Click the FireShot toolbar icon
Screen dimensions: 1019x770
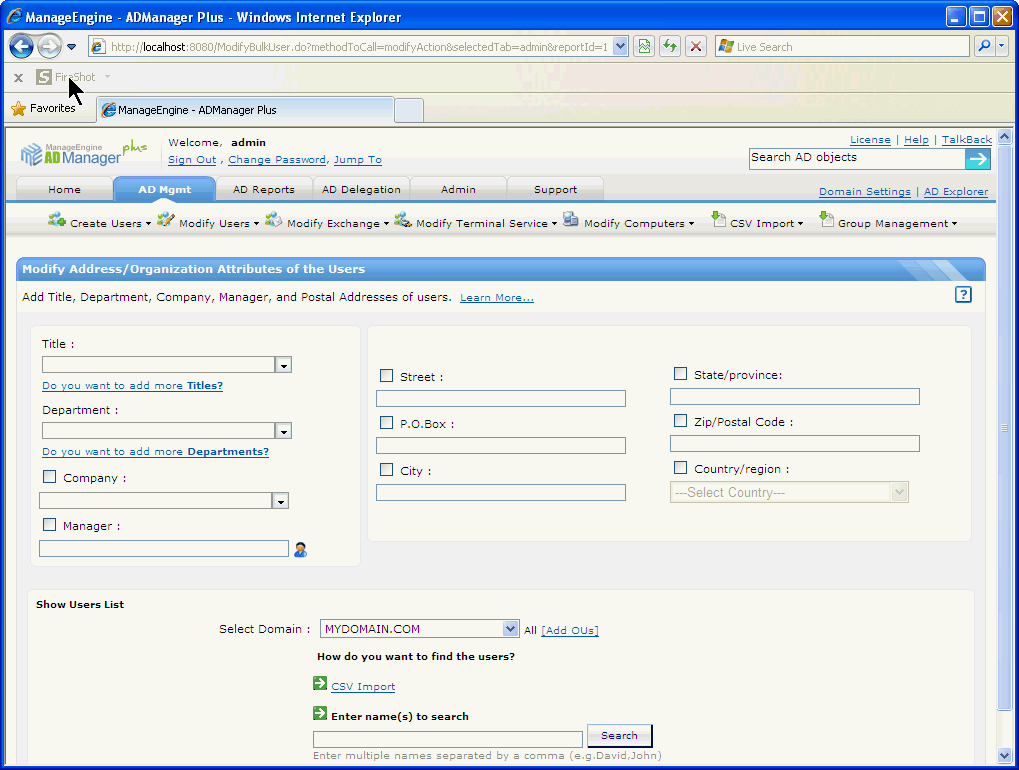point(44,77)
